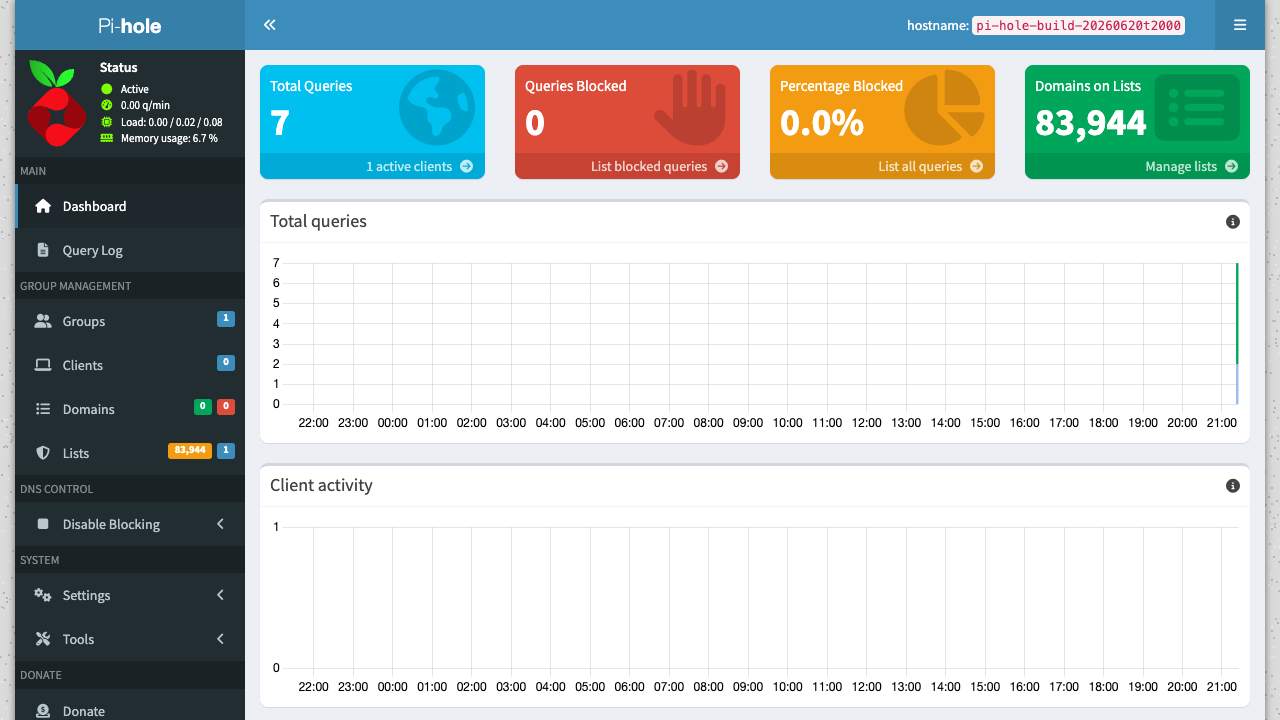Click the Pi-hole title in header
Viewport: 1280px width, 720px height.
click(130, 26)
